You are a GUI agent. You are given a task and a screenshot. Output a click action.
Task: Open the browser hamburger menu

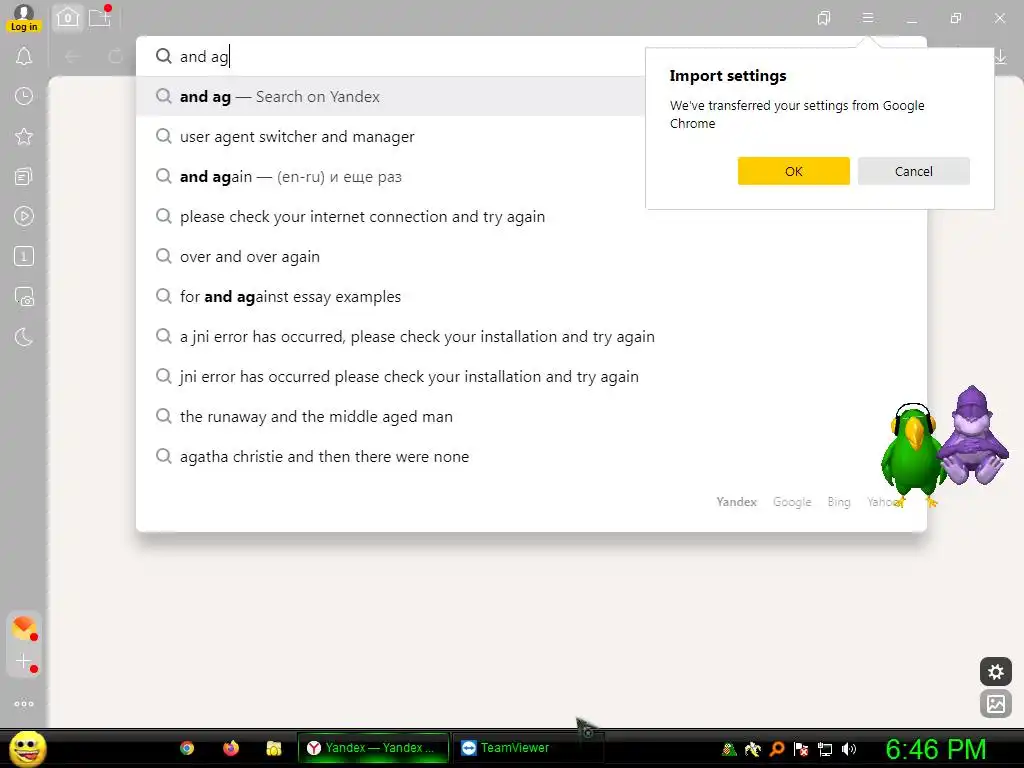click(868, 18)
